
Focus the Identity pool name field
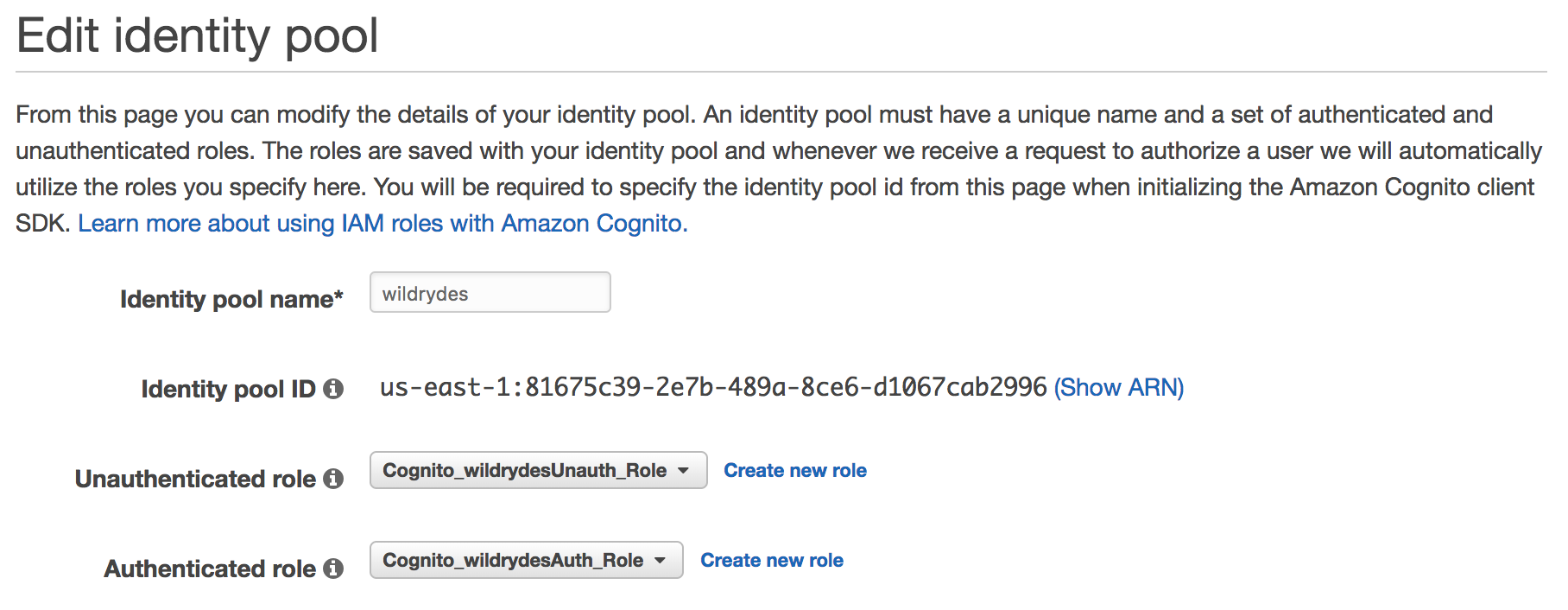click(x=490, y=292)
